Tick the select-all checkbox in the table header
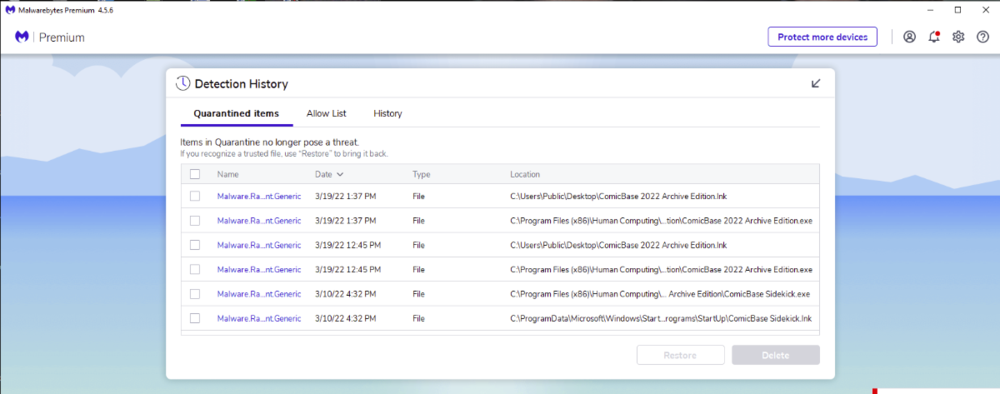 [x=195, y=174]
